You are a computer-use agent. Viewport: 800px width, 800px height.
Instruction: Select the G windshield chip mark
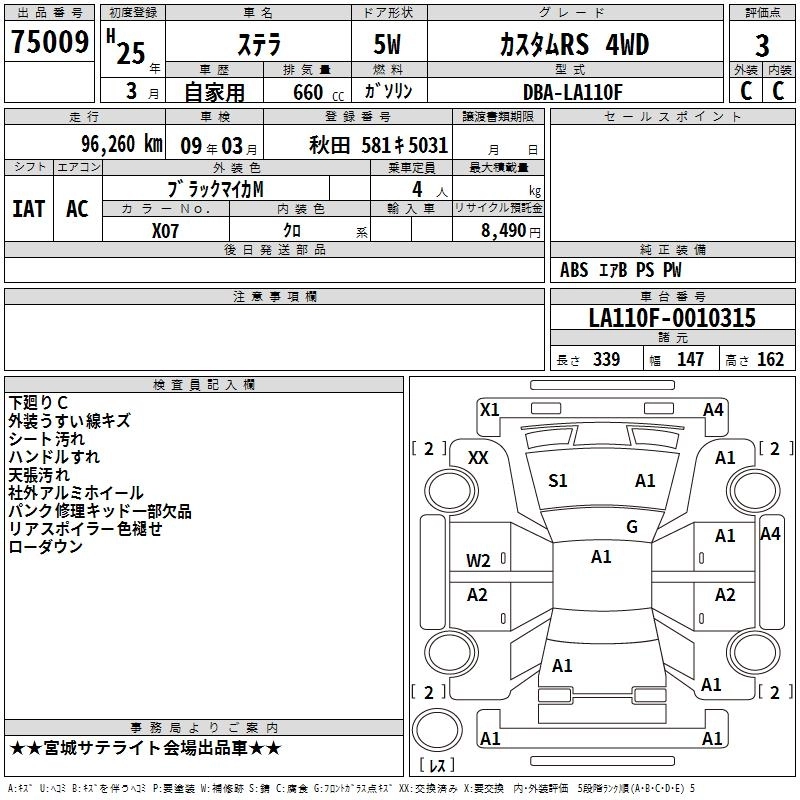(631, 527)
